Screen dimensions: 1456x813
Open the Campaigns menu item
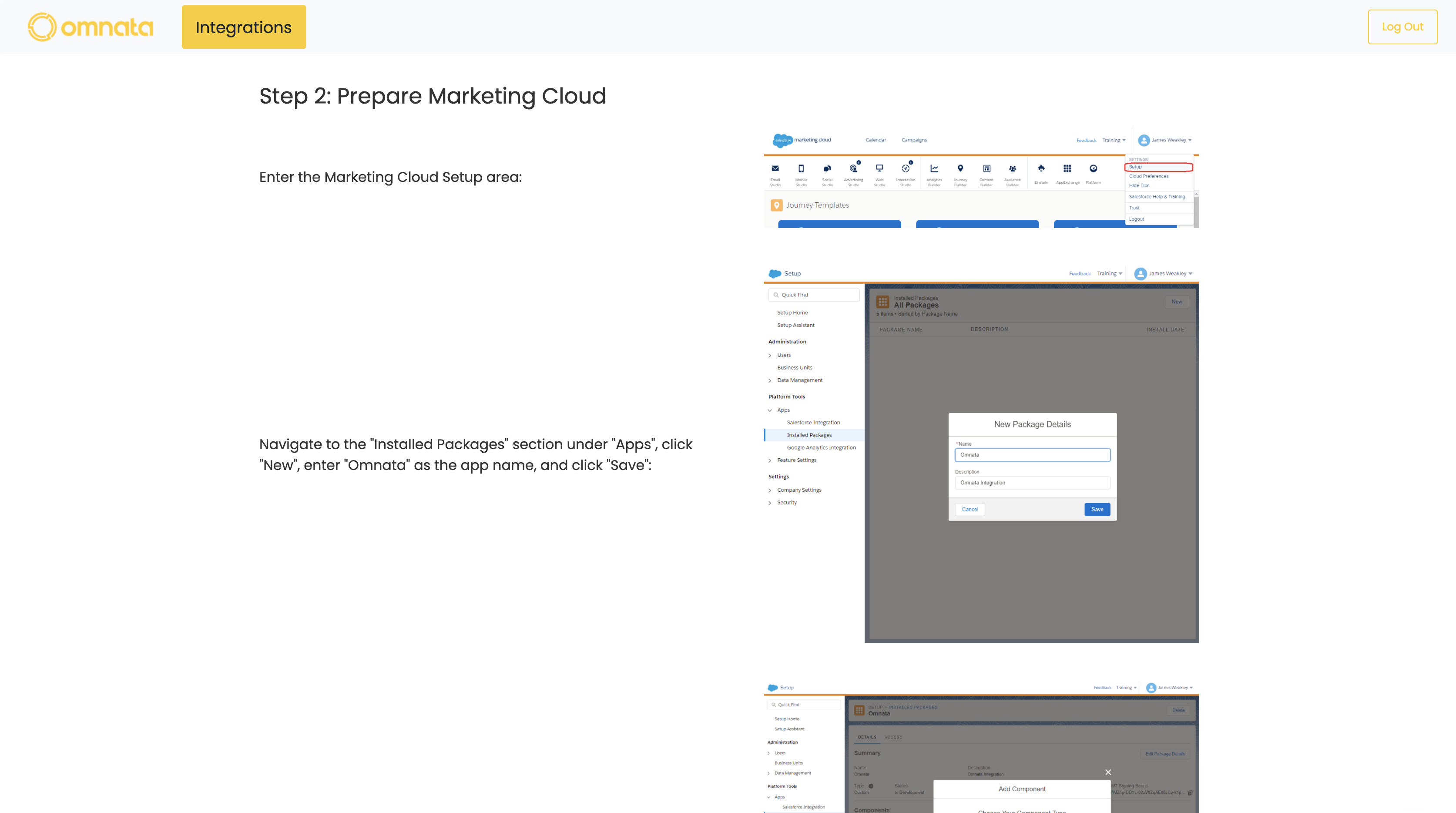pyautogui.click(x=914, y=140)
